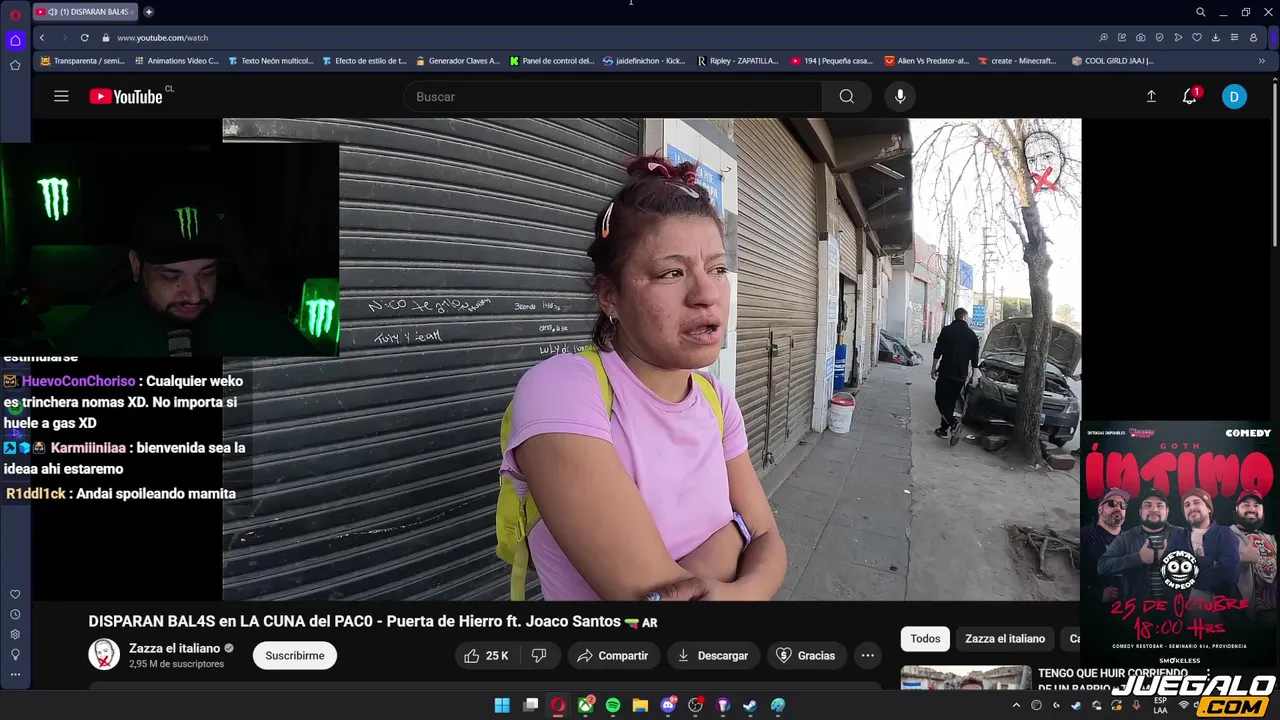This screenshot has width=1280, height=720.
Task: Open YouTube hamburger guide menu
Action: (61, 96)
